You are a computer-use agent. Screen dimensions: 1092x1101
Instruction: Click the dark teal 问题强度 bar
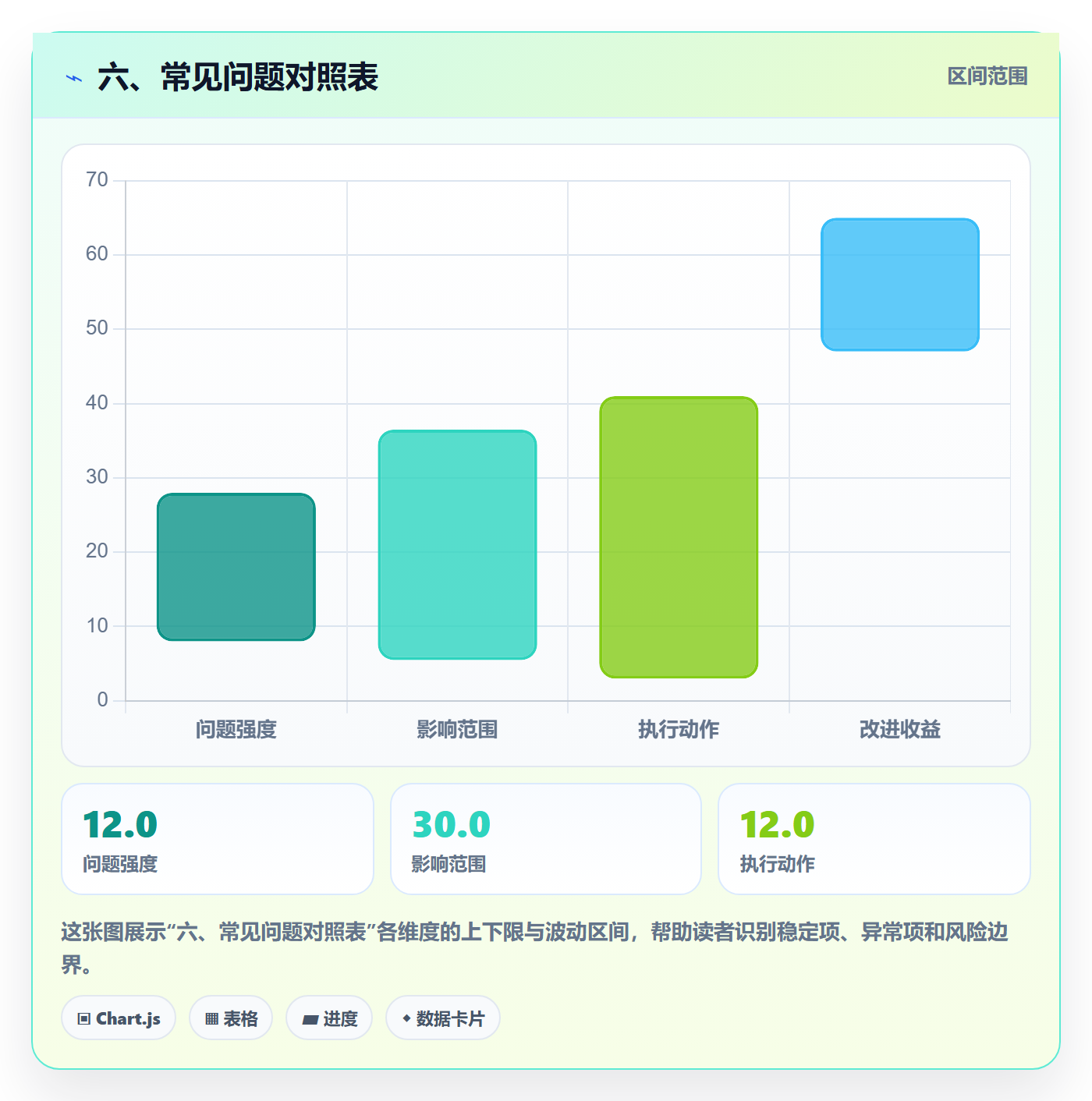pos(236,567)
